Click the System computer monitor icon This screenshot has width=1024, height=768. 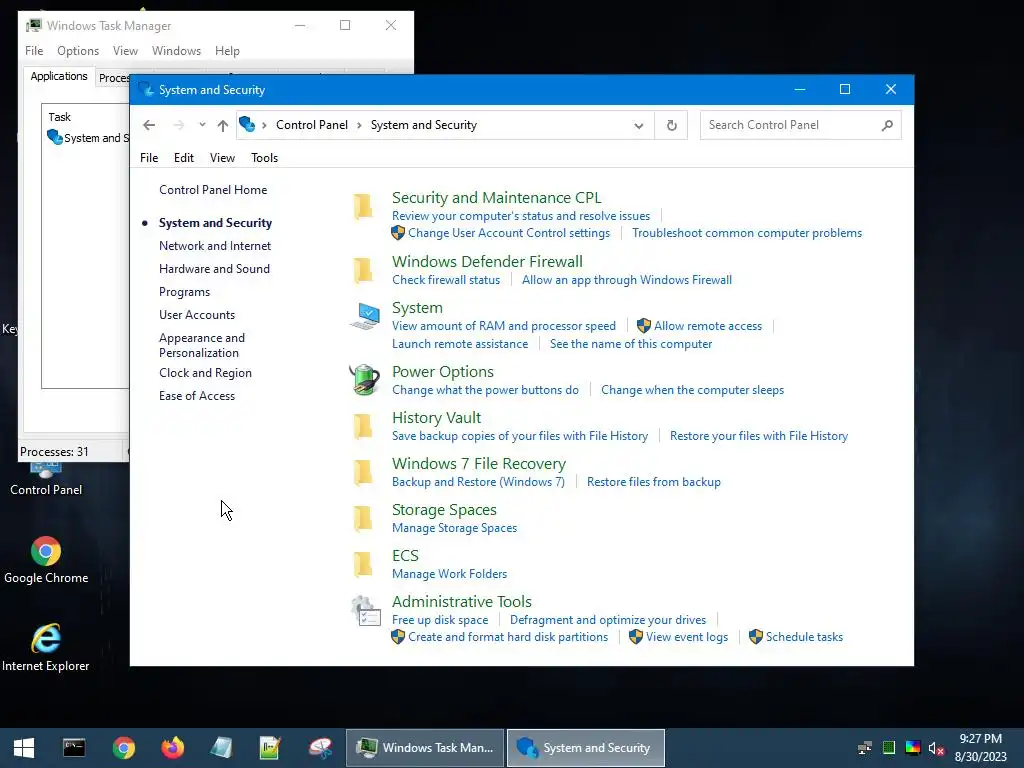pos(364,316)
